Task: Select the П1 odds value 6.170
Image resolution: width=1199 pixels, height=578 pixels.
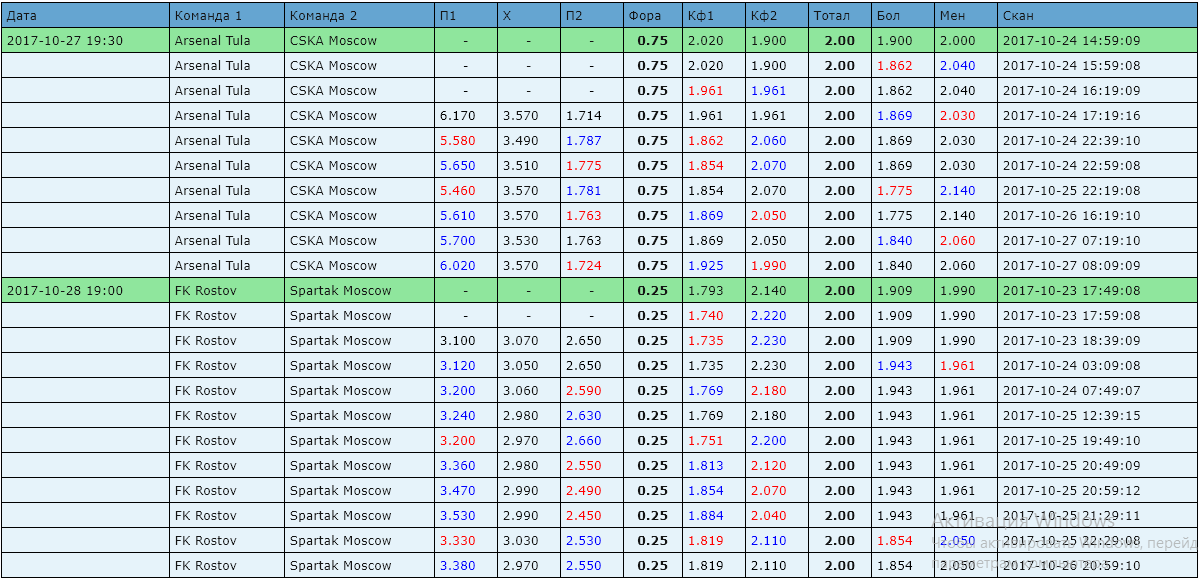Action: click(x=457, y=116)
